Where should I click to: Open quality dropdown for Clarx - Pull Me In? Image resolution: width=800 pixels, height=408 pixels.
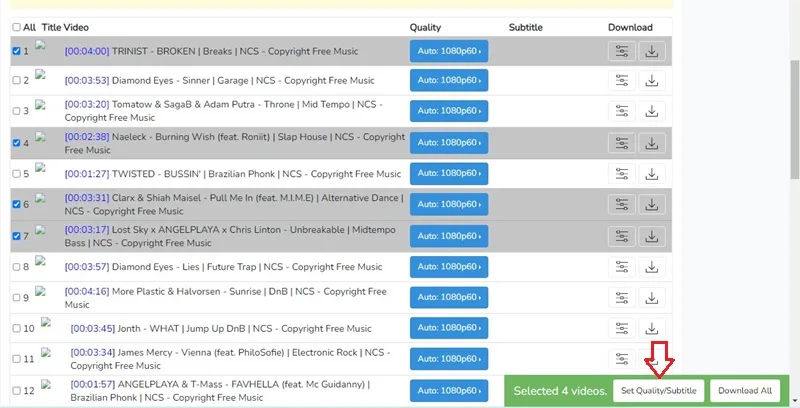(x=449, y=204)
